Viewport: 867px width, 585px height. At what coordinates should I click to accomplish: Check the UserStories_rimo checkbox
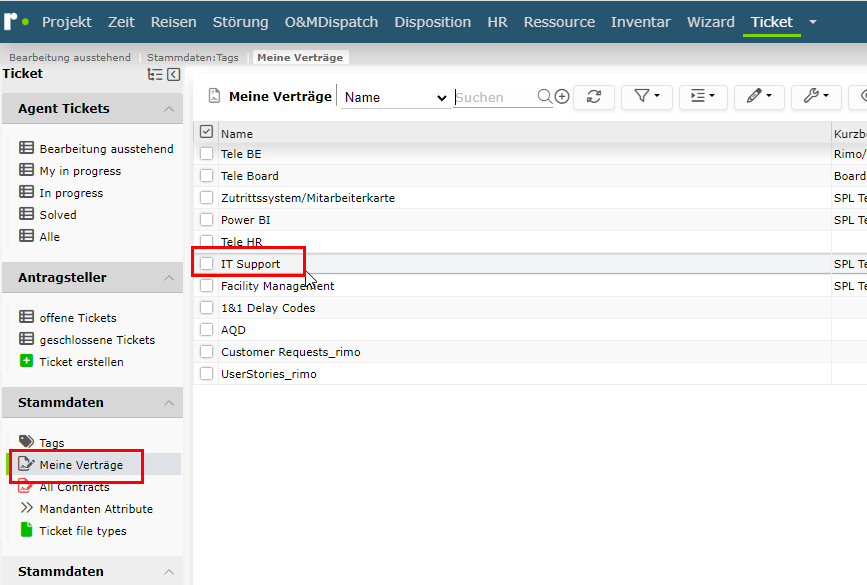pyautogui.click(x=206, y=374)
